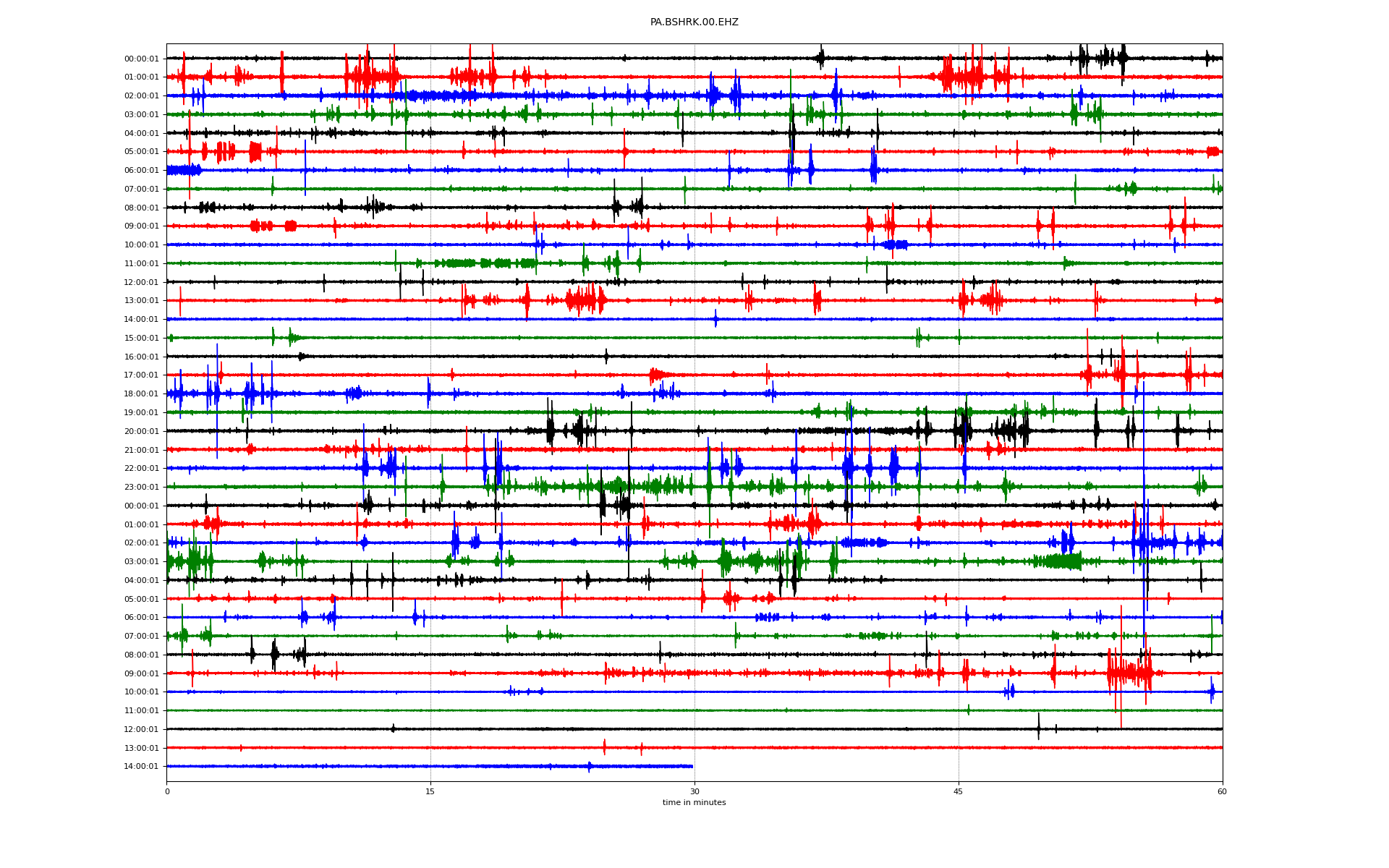Select the 15:00:01 row time label
1389x868 pixels.
coord(141,338)
